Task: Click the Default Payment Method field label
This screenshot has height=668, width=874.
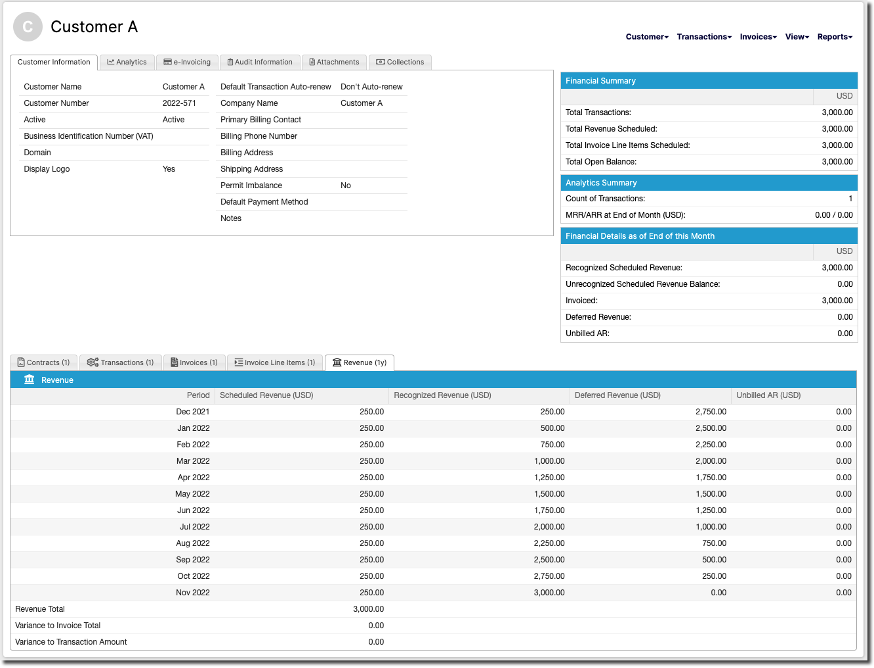Action: [264, 202]
